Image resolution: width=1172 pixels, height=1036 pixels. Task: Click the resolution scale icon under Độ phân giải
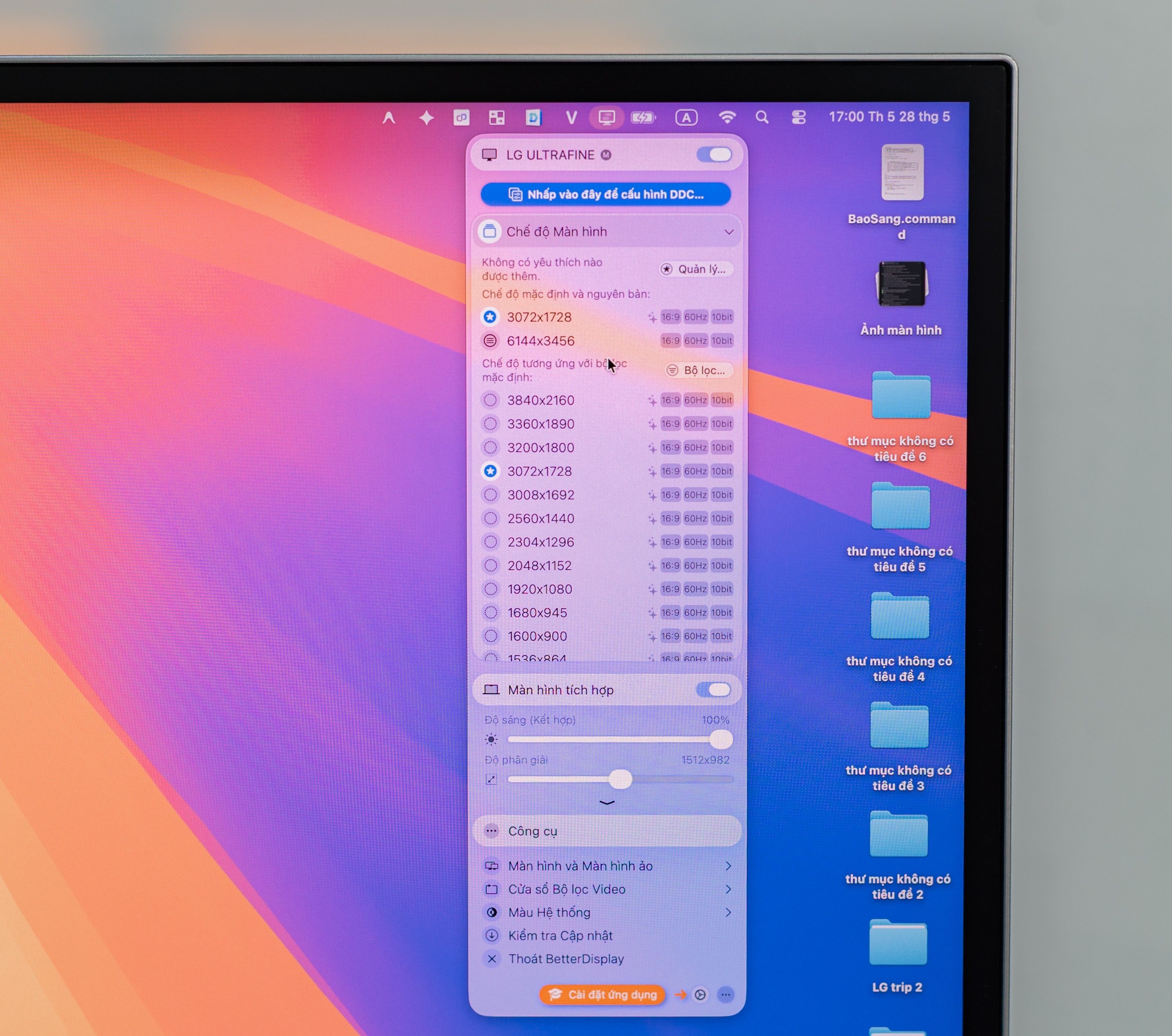click(x=491, y=779)
